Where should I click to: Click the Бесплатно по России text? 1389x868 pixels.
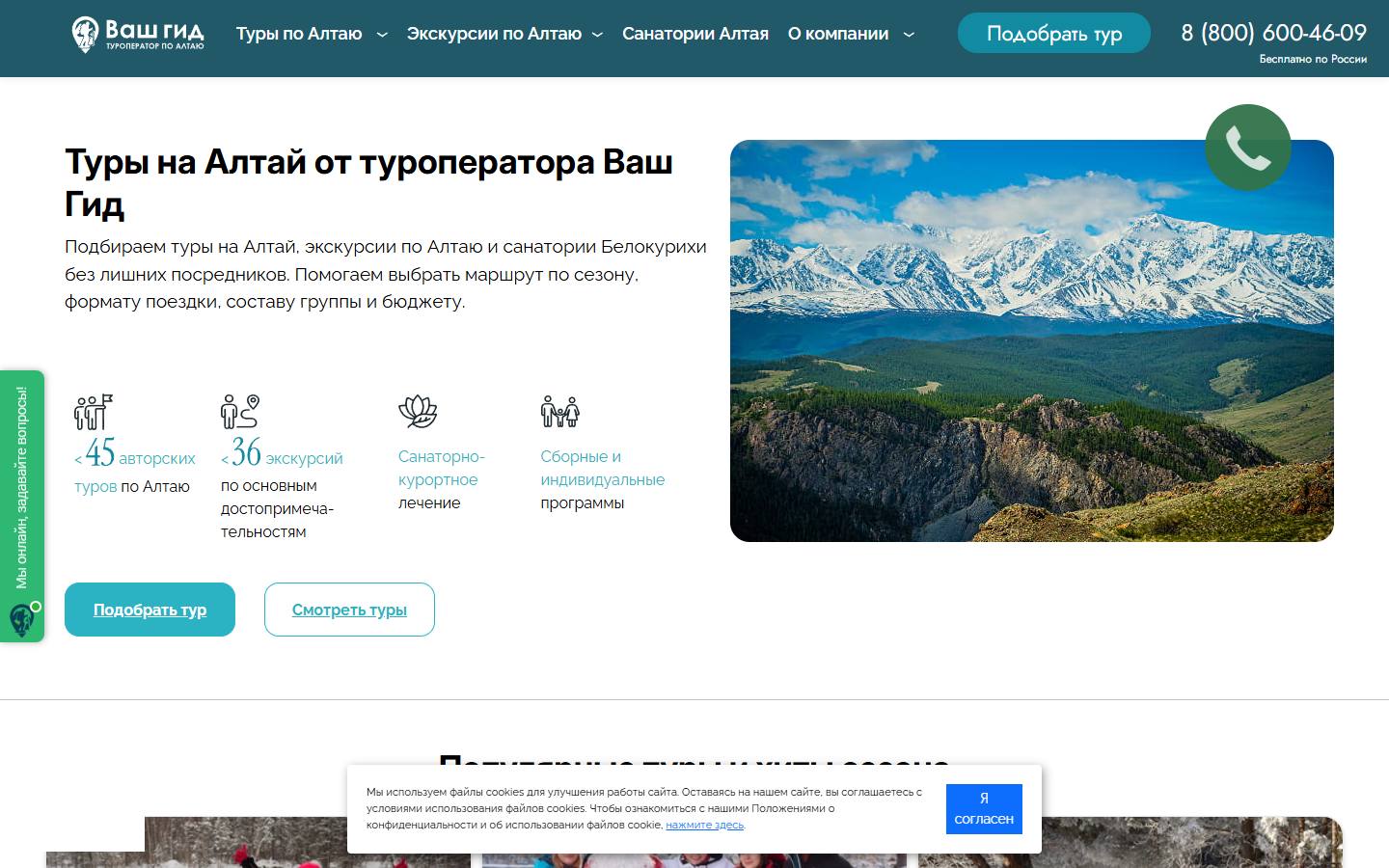pyautogui.click(x=1313, y=59)
